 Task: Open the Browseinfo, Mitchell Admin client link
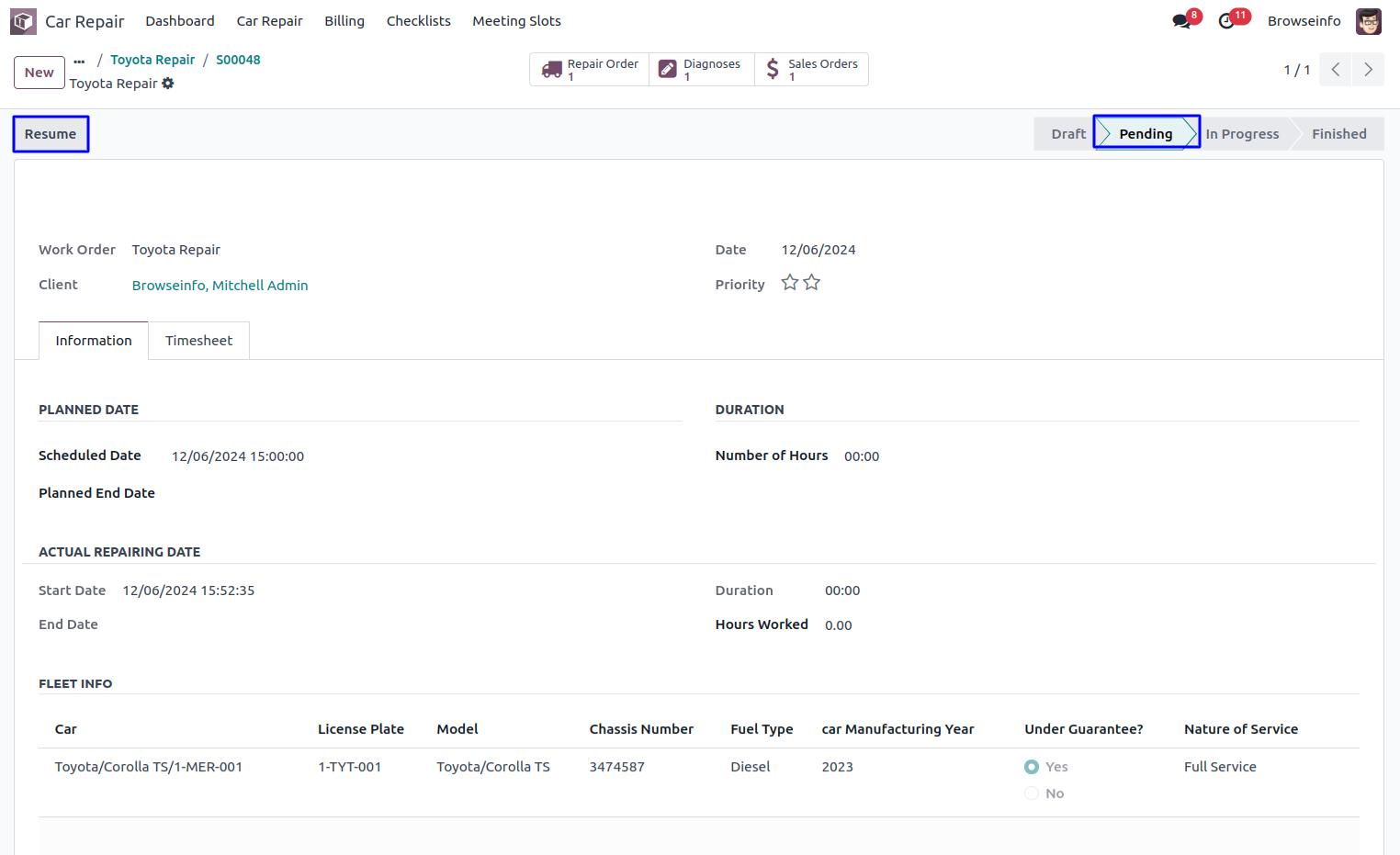220,286
